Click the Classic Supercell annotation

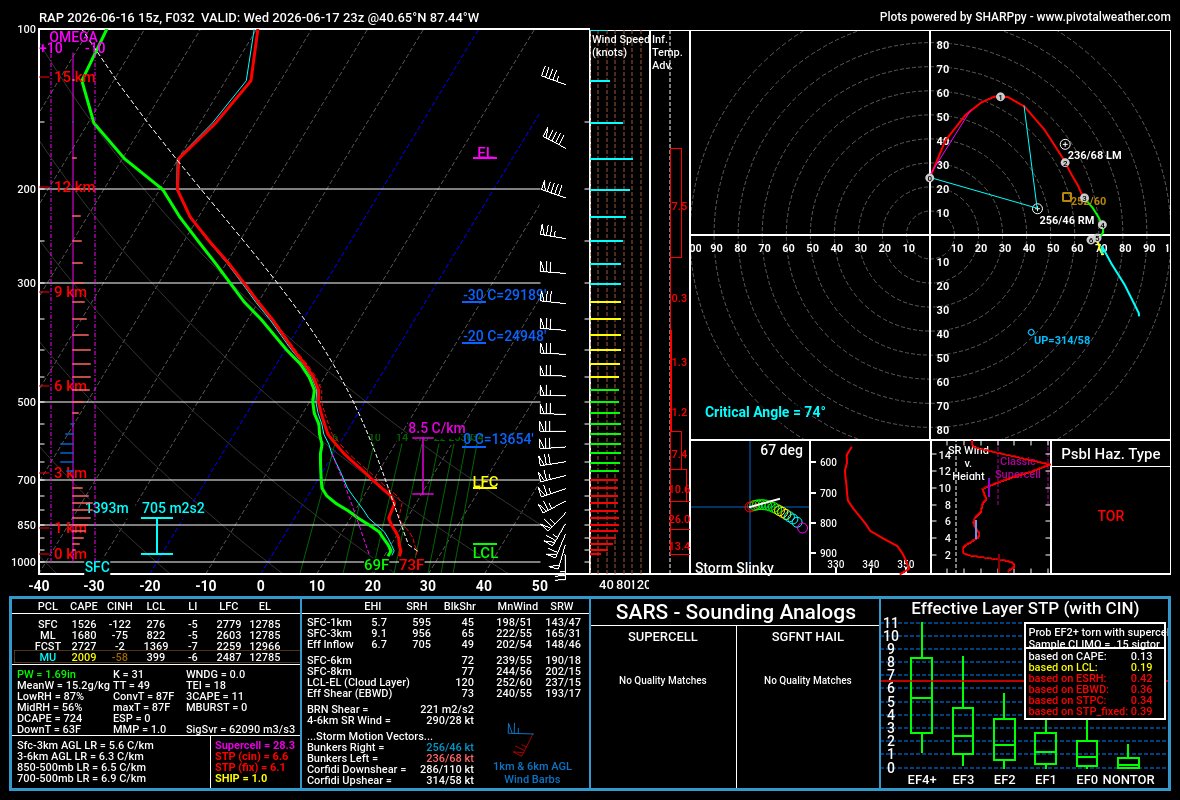click(1017, 467)
